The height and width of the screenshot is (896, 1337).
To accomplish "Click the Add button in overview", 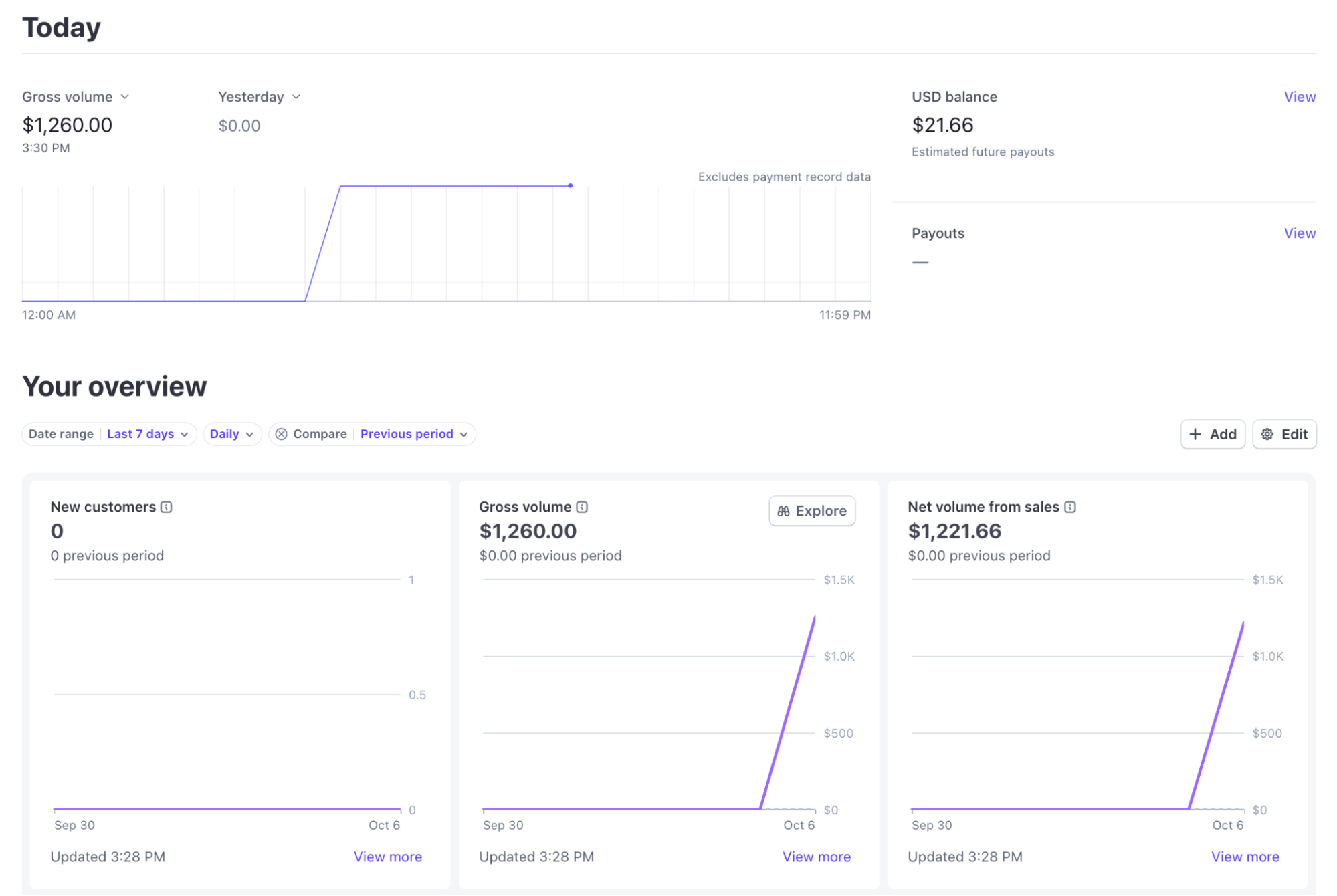I will [x=1212, y=434].
